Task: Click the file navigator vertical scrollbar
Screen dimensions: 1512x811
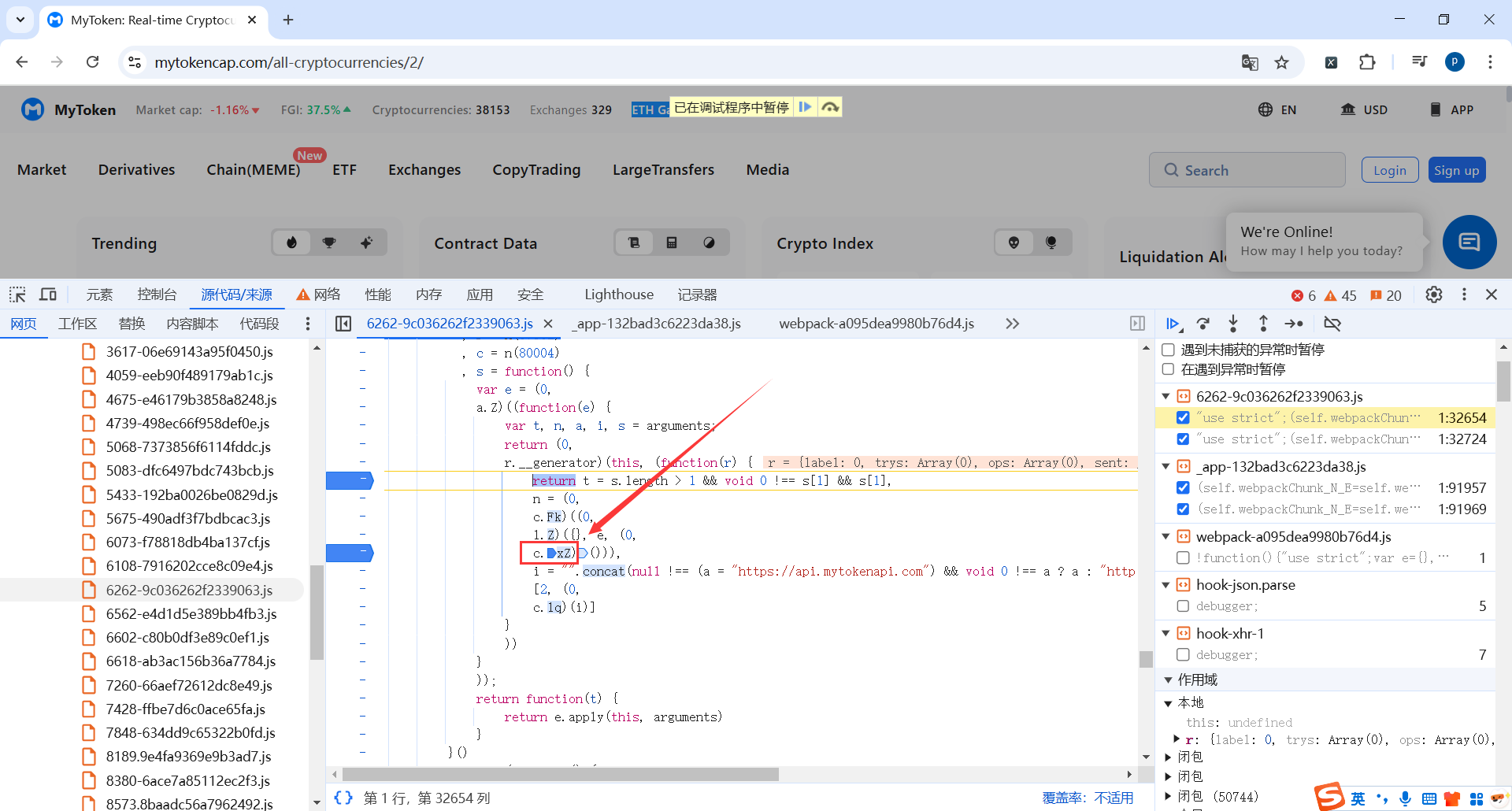Action: pos(317,613)
